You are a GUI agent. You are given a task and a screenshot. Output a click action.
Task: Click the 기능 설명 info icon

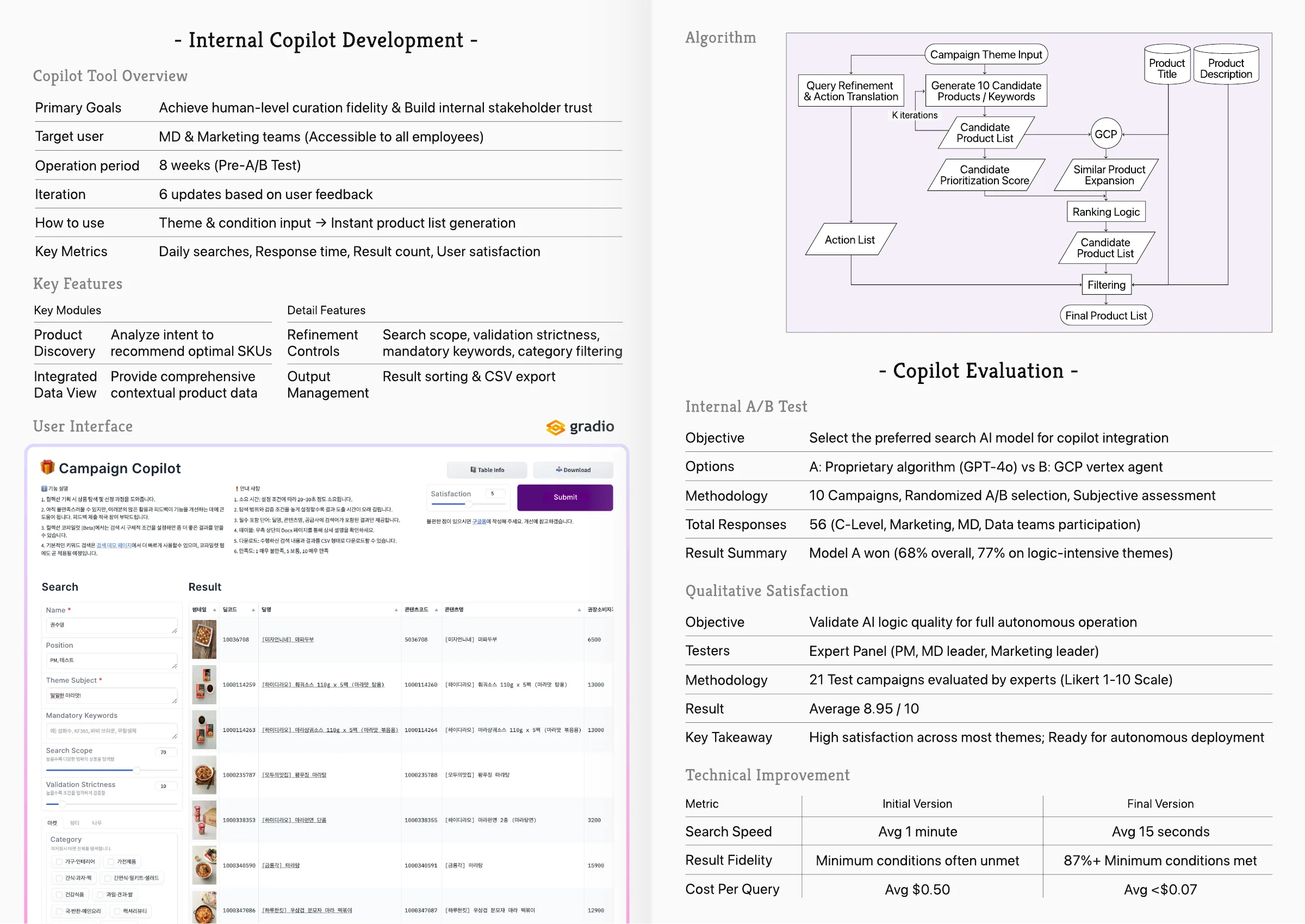(x=45, y=489)
